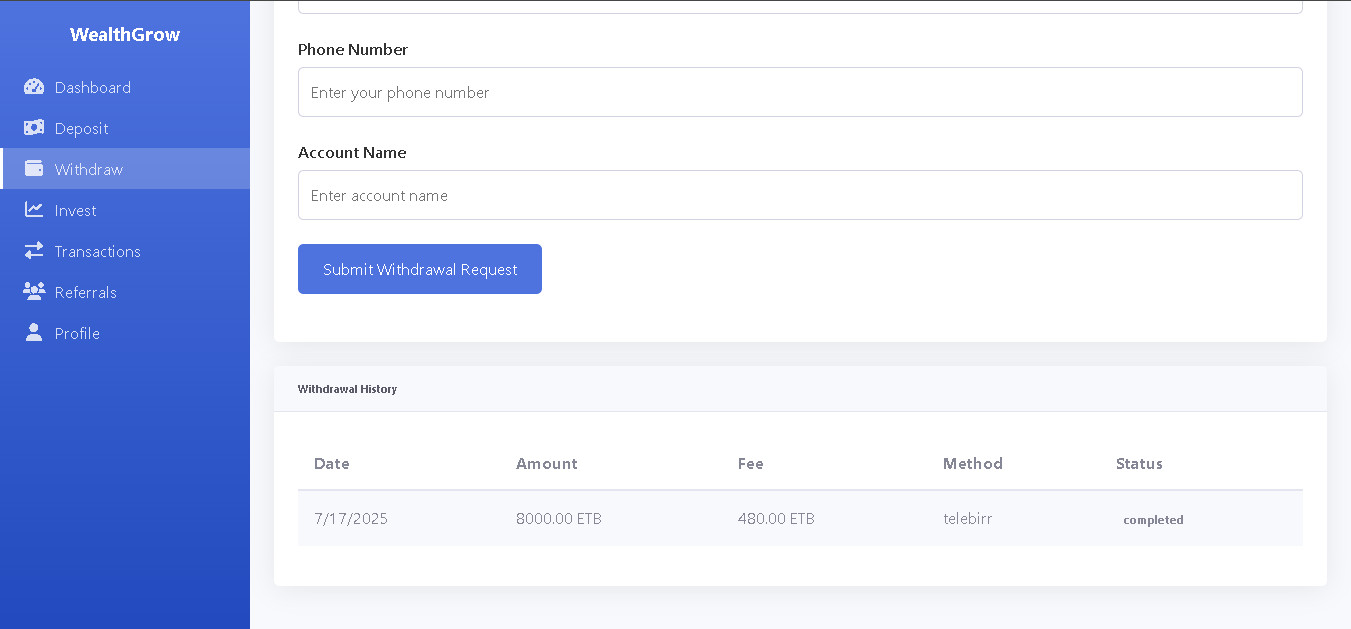The image size is (1351, 629).
Task: Select the Withdraw sidebar item
Action: 125,169
